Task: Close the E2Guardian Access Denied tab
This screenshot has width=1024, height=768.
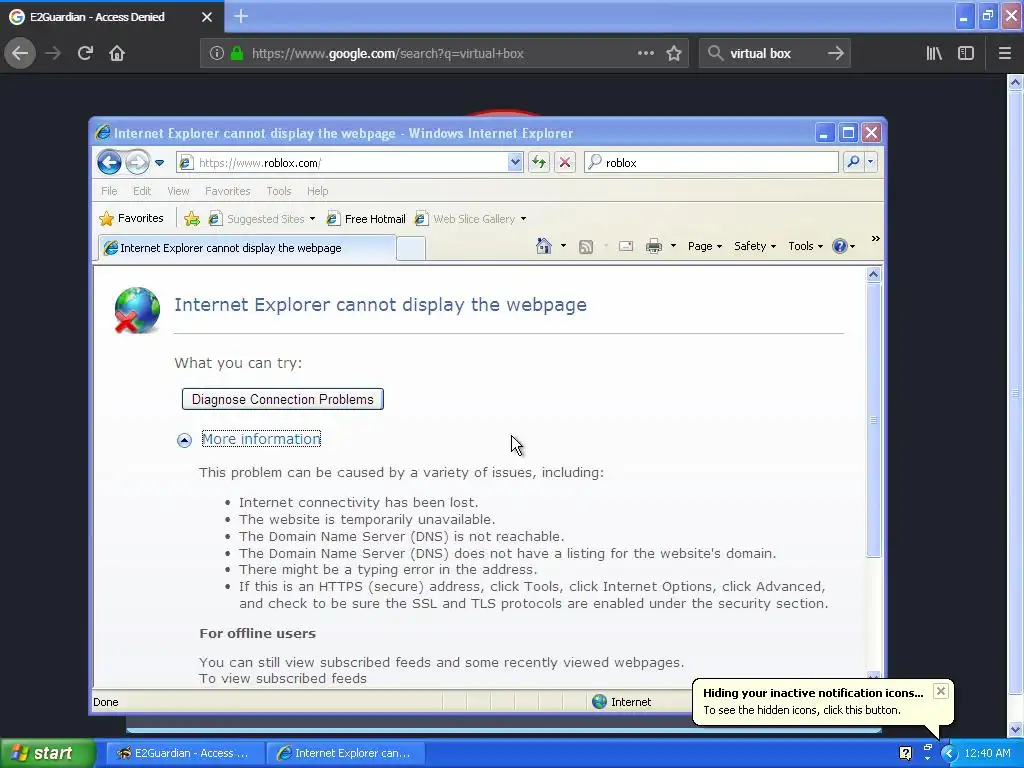Action: [207, 17]
